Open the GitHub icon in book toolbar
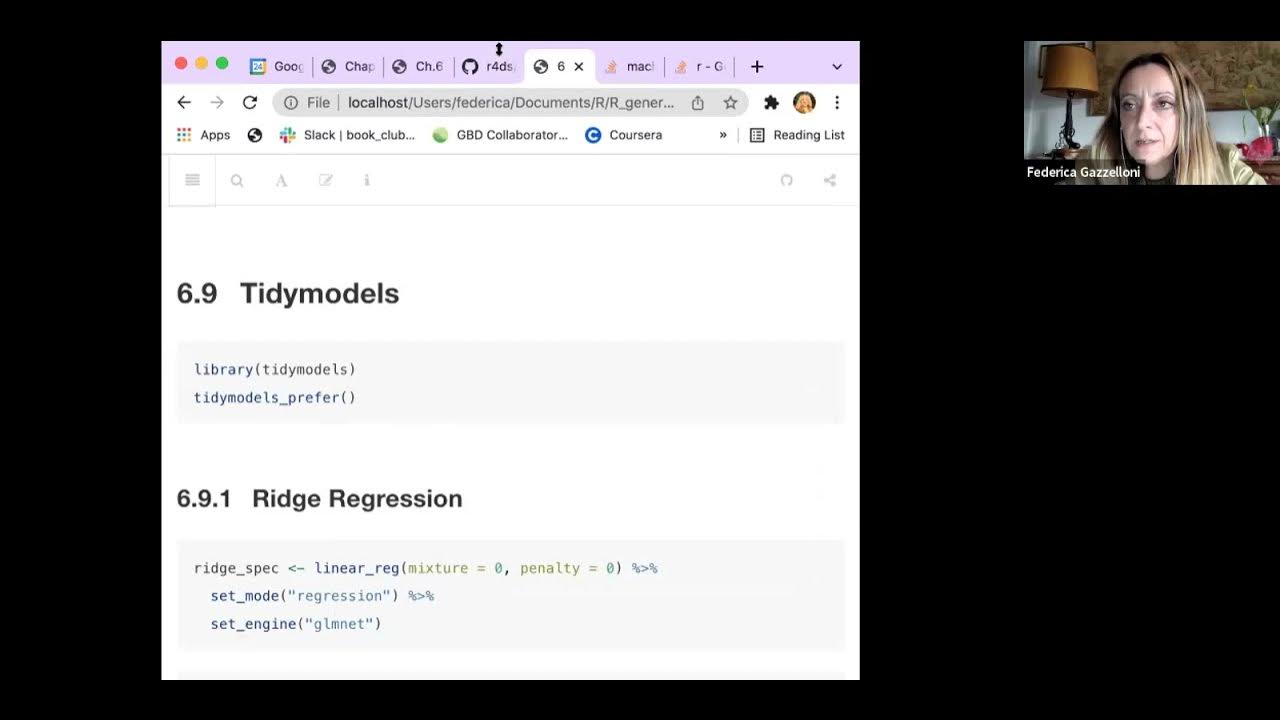This screenshot has width=1280, height=720. point(787,180)
